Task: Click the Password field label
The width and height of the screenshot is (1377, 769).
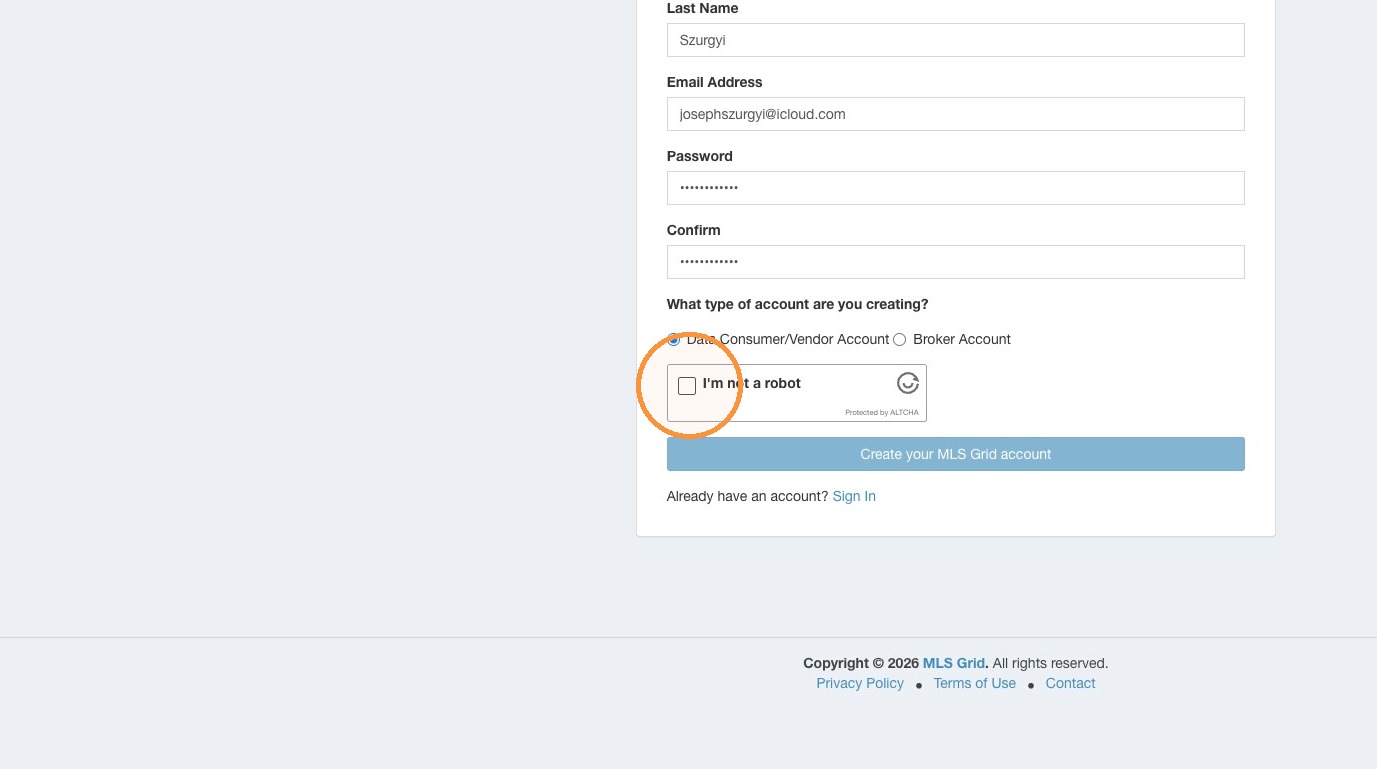Action: click(700, 156)
